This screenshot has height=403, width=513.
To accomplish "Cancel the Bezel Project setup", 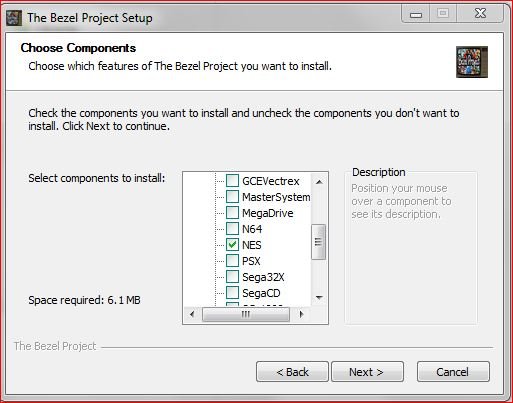I will [x=453, y=372].
